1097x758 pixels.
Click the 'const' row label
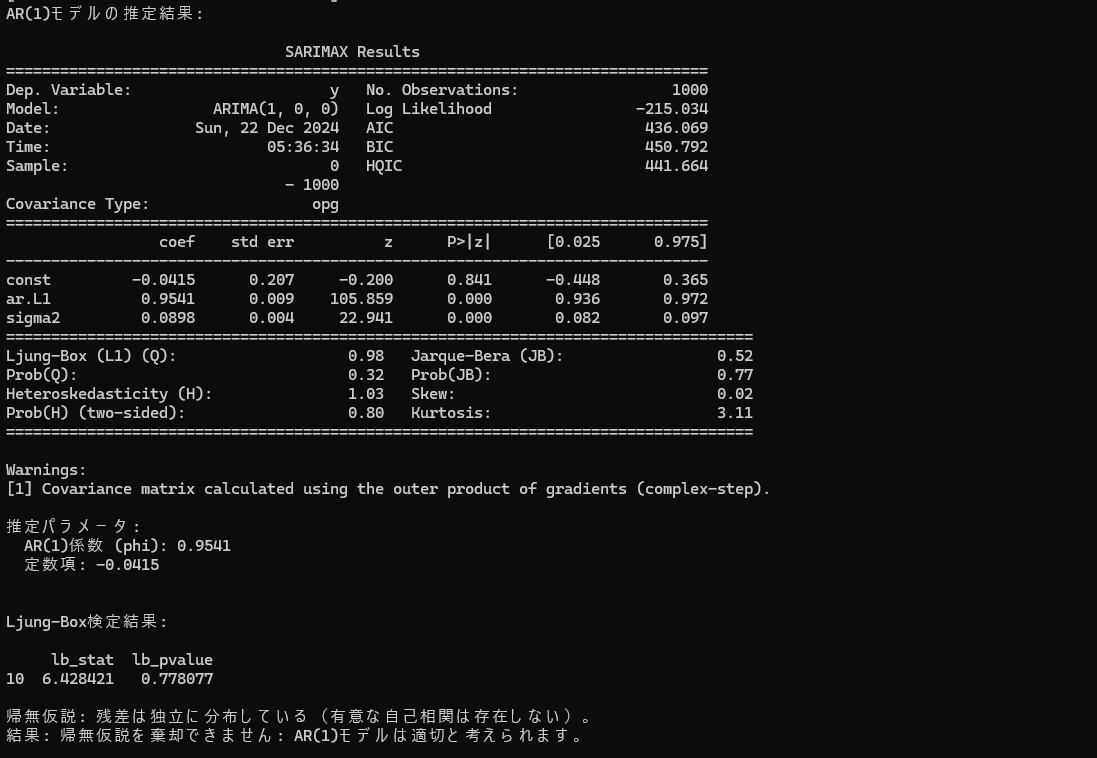point(28,280)
